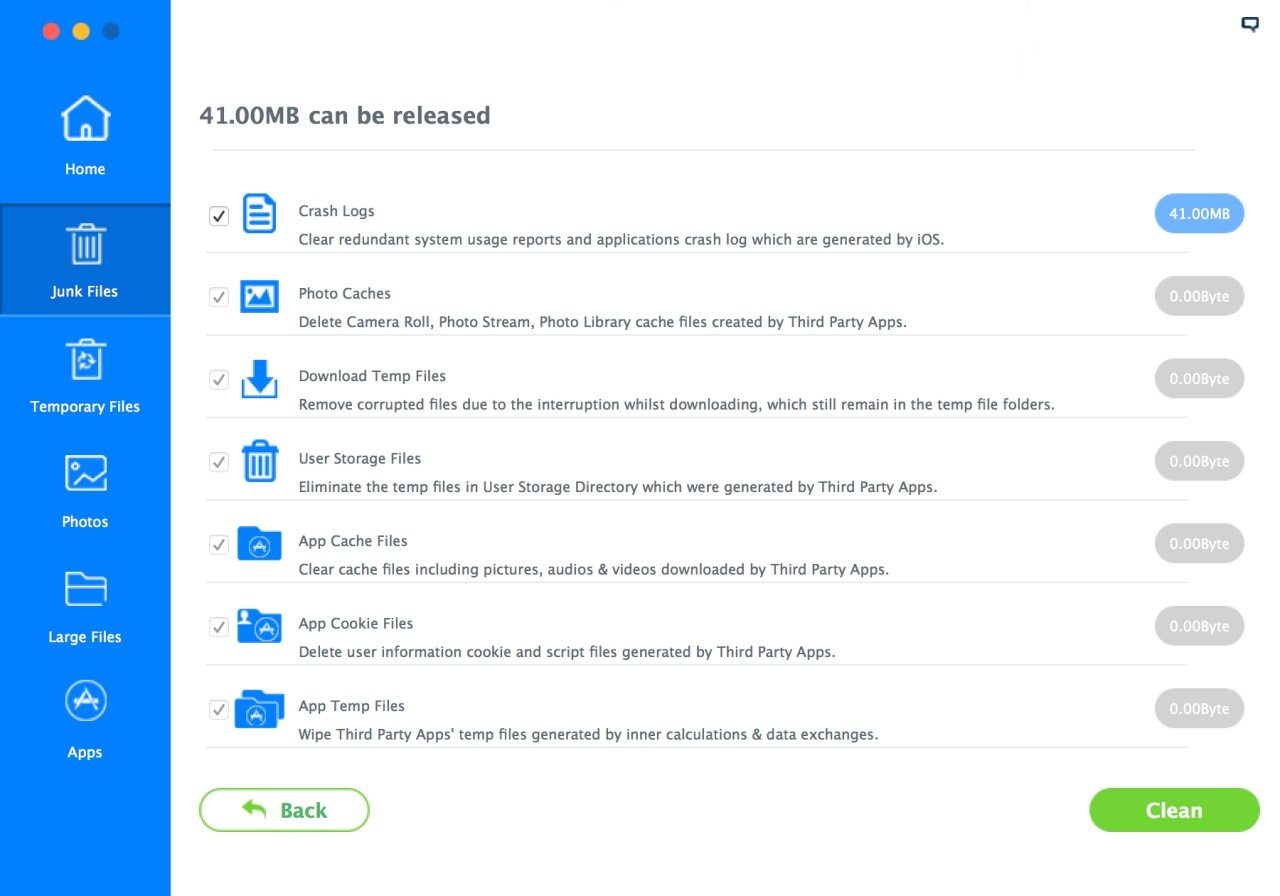Click description "Wipe Third Party Apps' temp files"
The image size is (1280, 896).
[588, 734]
